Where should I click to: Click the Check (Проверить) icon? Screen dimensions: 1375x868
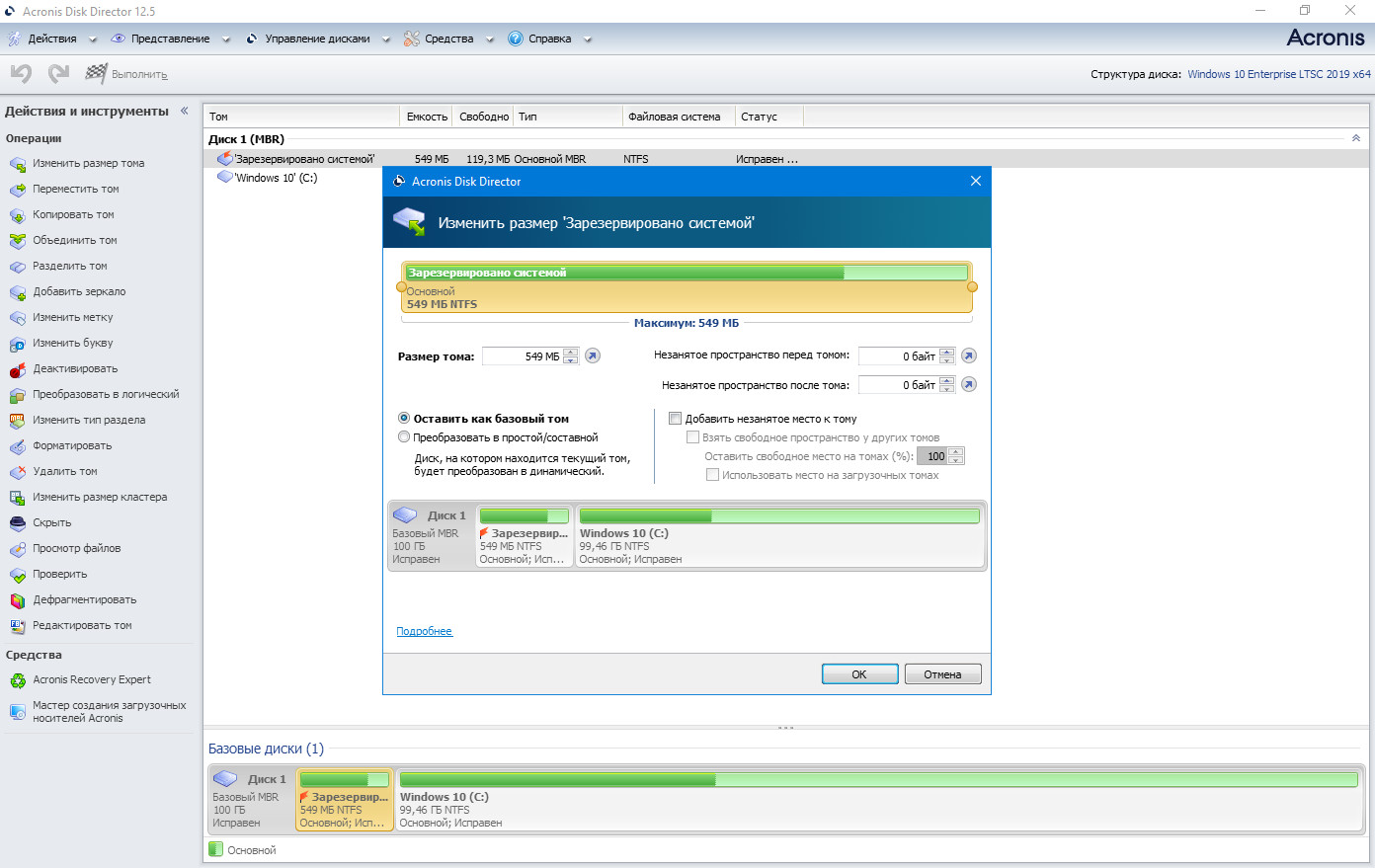pos(17,575)
